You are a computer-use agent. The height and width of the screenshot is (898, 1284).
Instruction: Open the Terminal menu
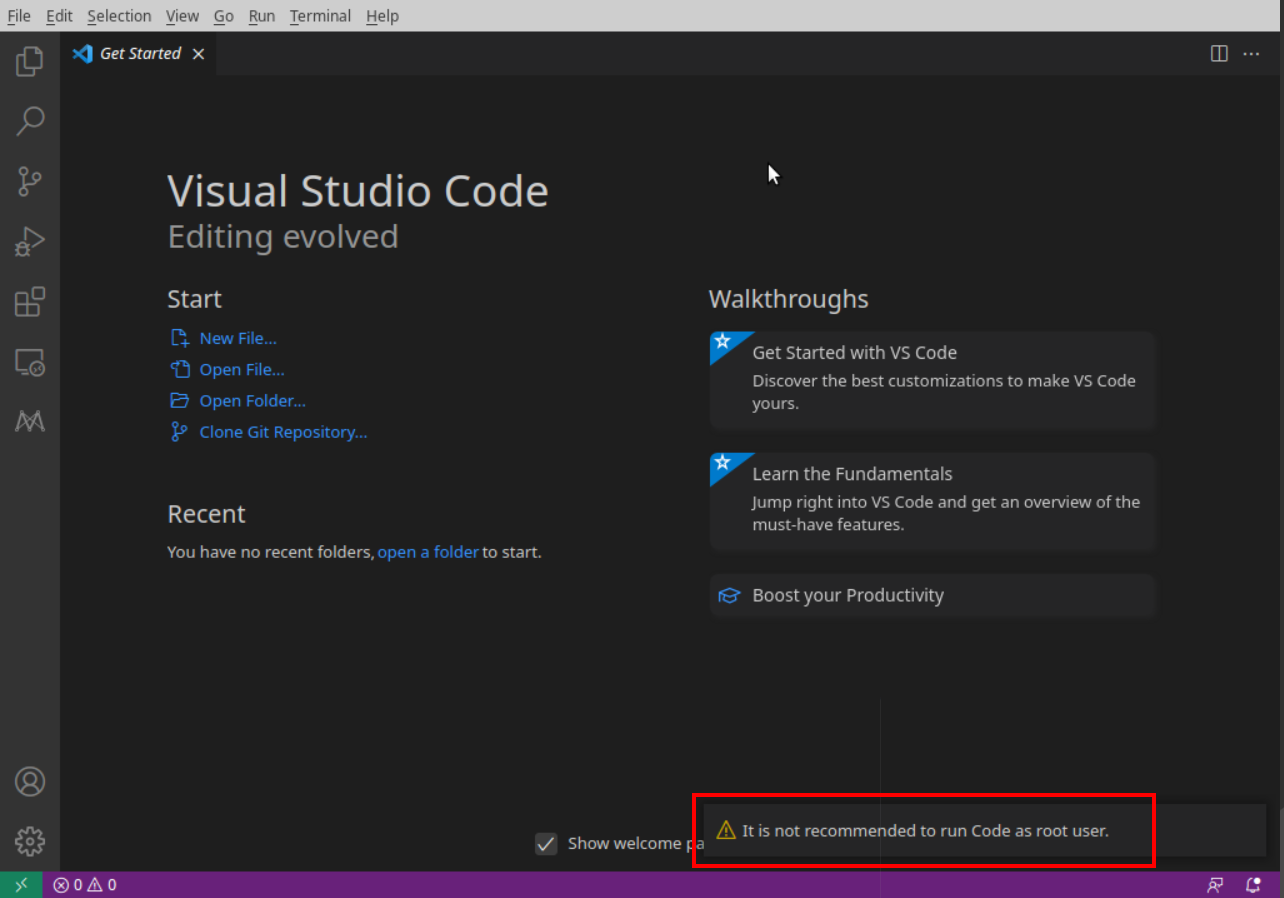[321, 16]
